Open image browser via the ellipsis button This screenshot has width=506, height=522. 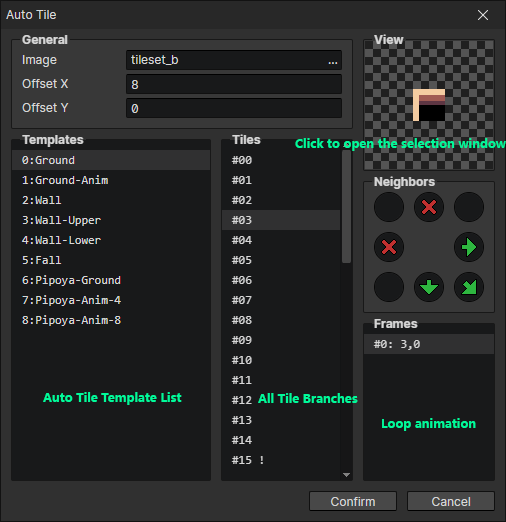pyautogui.click(x=333, y=60)
